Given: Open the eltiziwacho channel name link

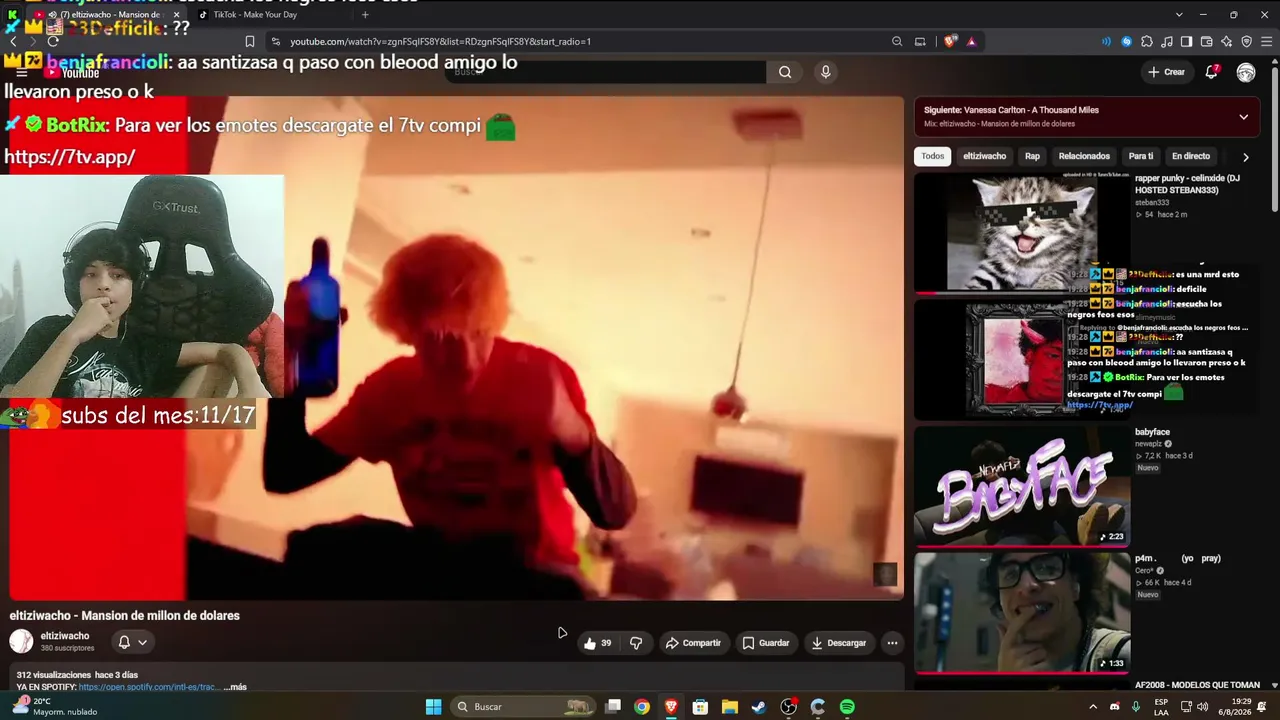Looking at the screenshot, I should pyautogui.click(x=65, y=636).
